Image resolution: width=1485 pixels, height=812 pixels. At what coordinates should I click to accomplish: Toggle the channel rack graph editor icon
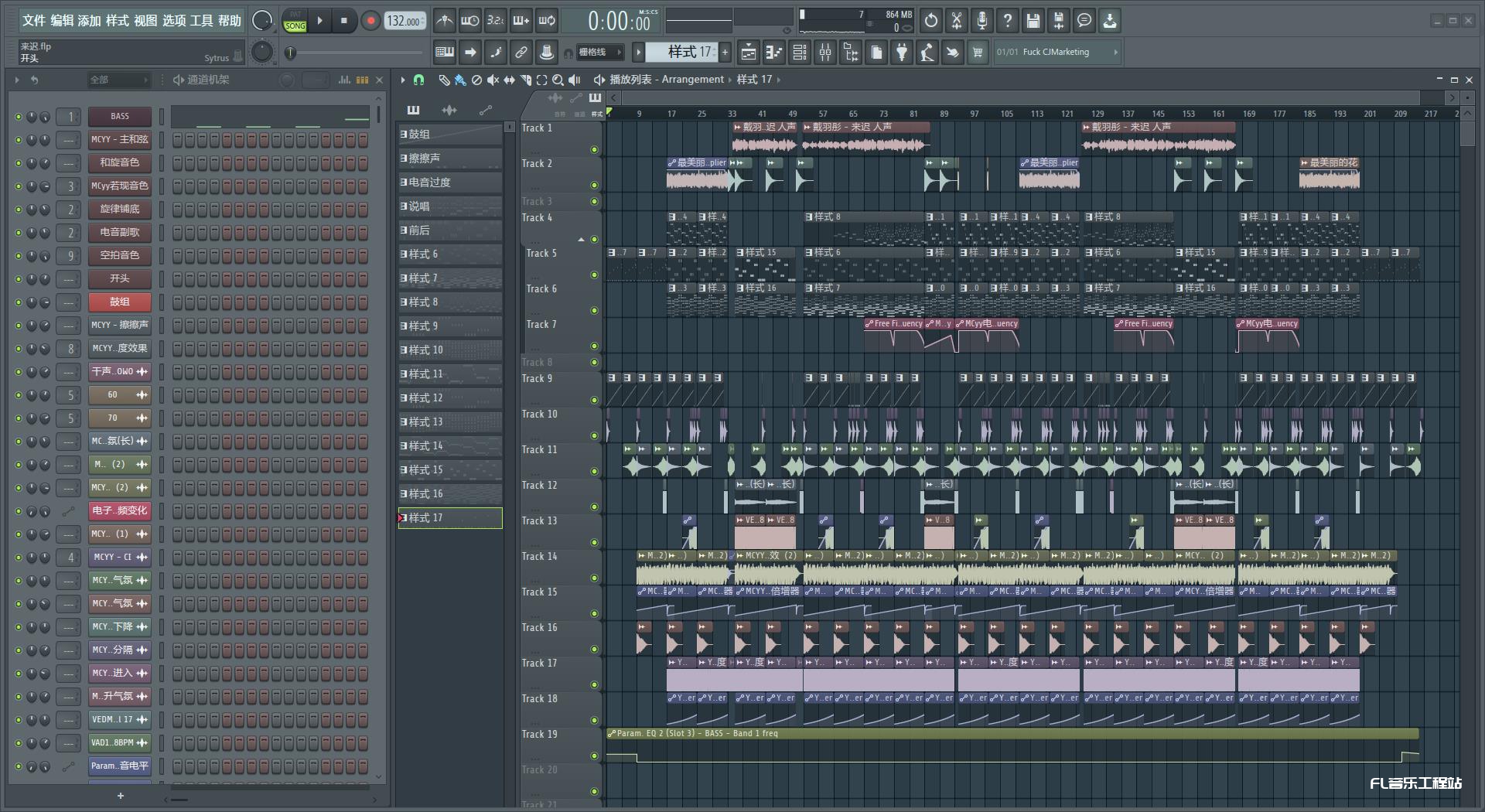(x=344, y=80)
